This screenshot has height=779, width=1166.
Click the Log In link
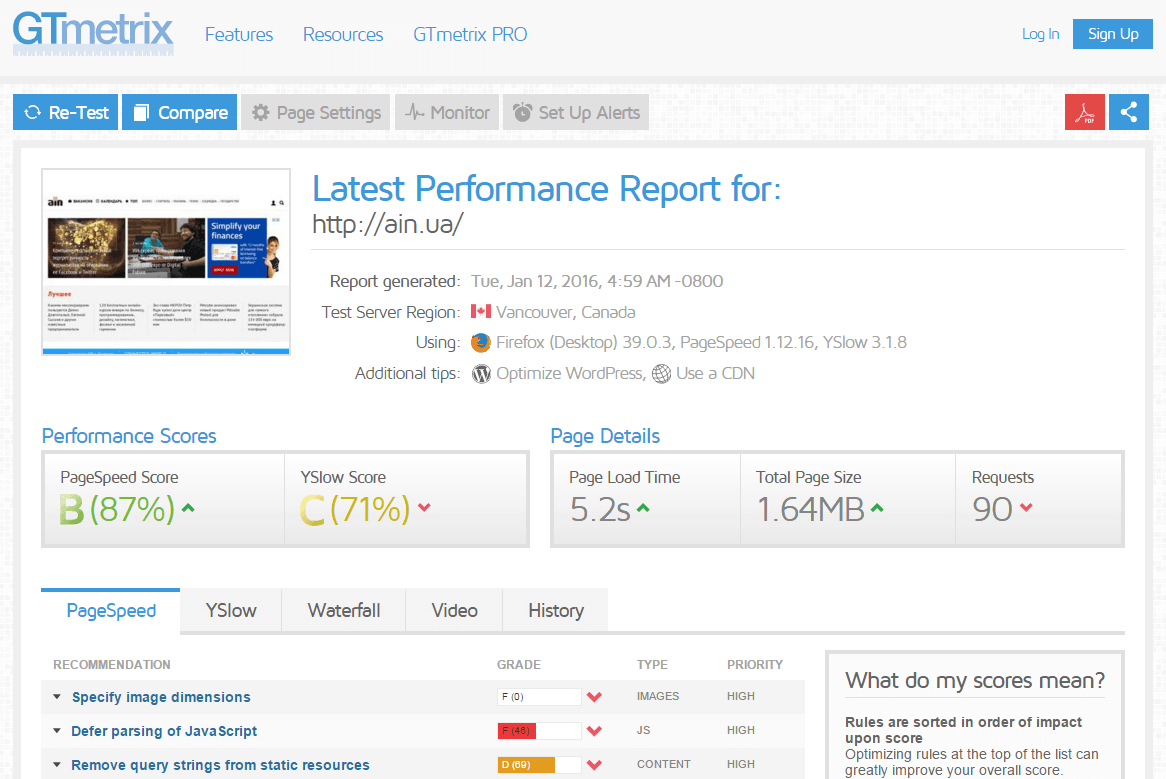[x=1040, y=34]
